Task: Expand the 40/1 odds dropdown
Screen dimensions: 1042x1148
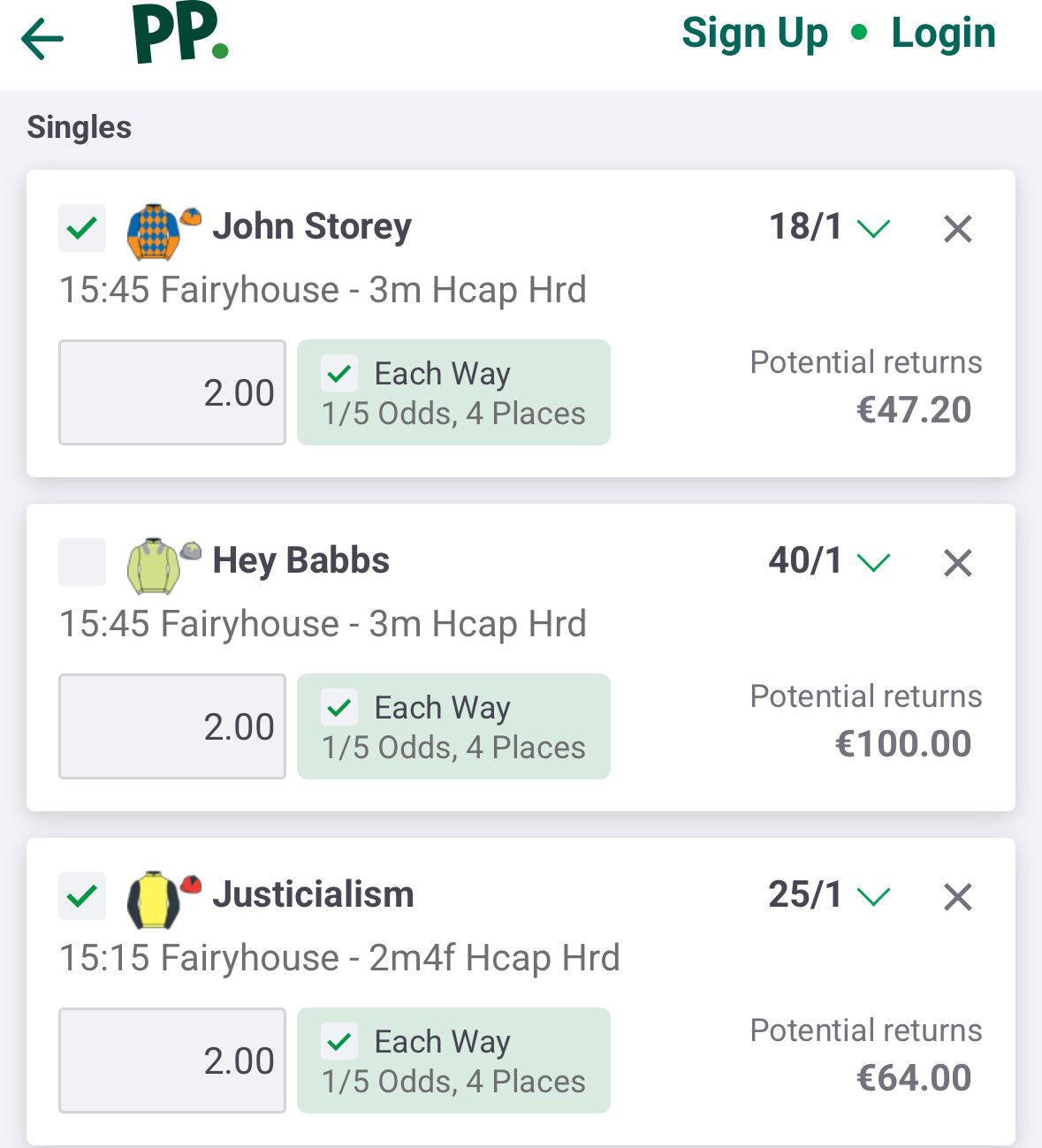Action: [x=873, y=563]
